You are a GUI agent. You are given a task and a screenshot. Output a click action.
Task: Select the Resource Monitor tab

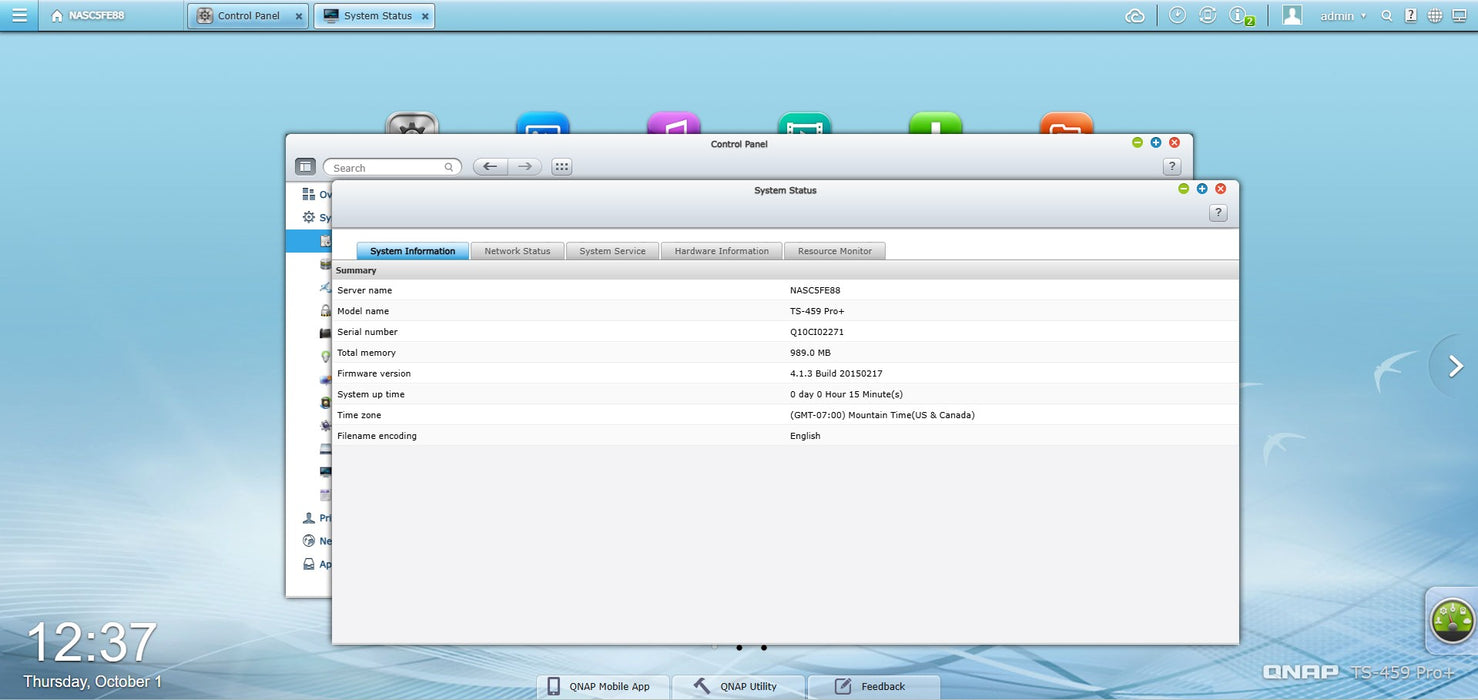[834, 251]
